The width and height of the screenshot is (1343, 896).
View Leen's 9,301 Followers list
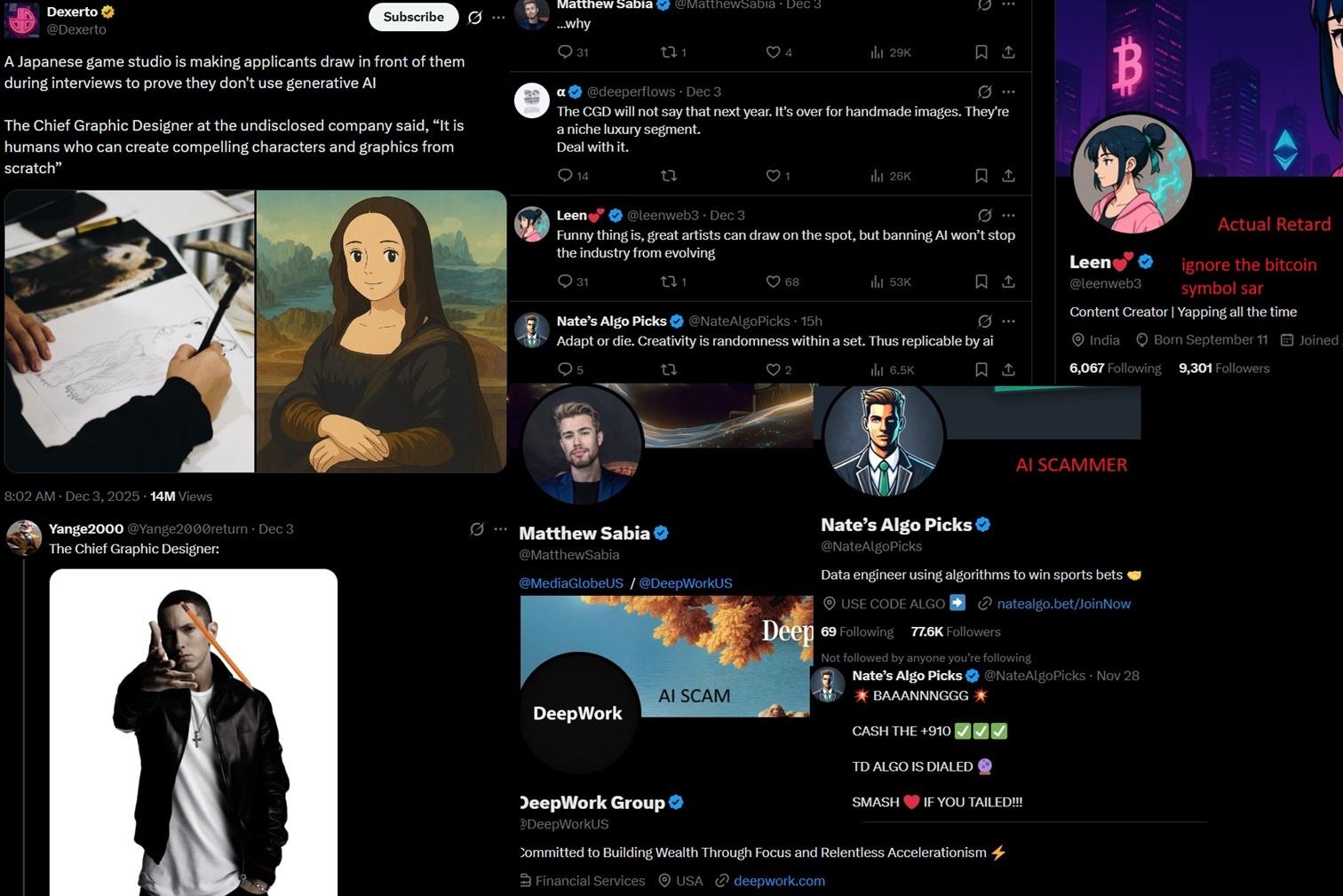pyautogui.click(x=1224, y=369)
